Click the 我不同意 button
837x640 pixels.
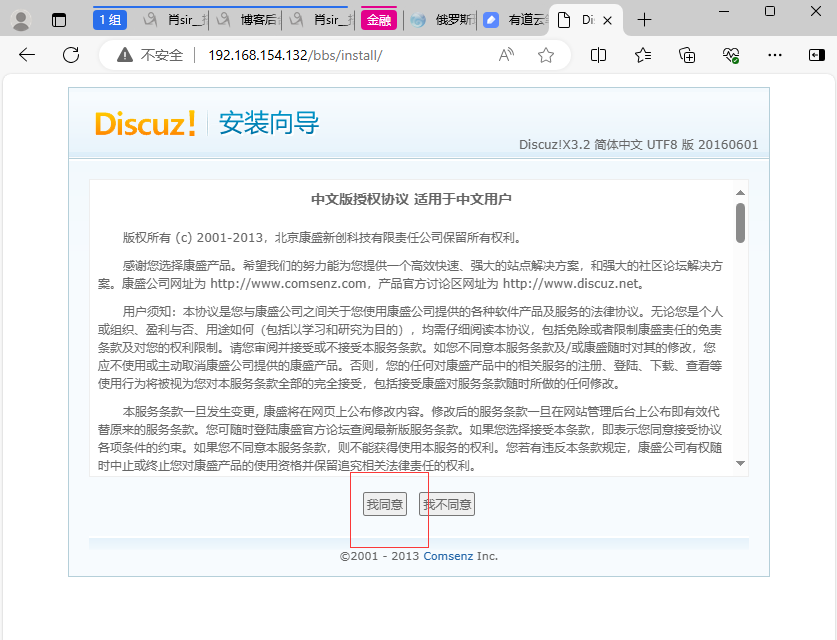[447, 504]
